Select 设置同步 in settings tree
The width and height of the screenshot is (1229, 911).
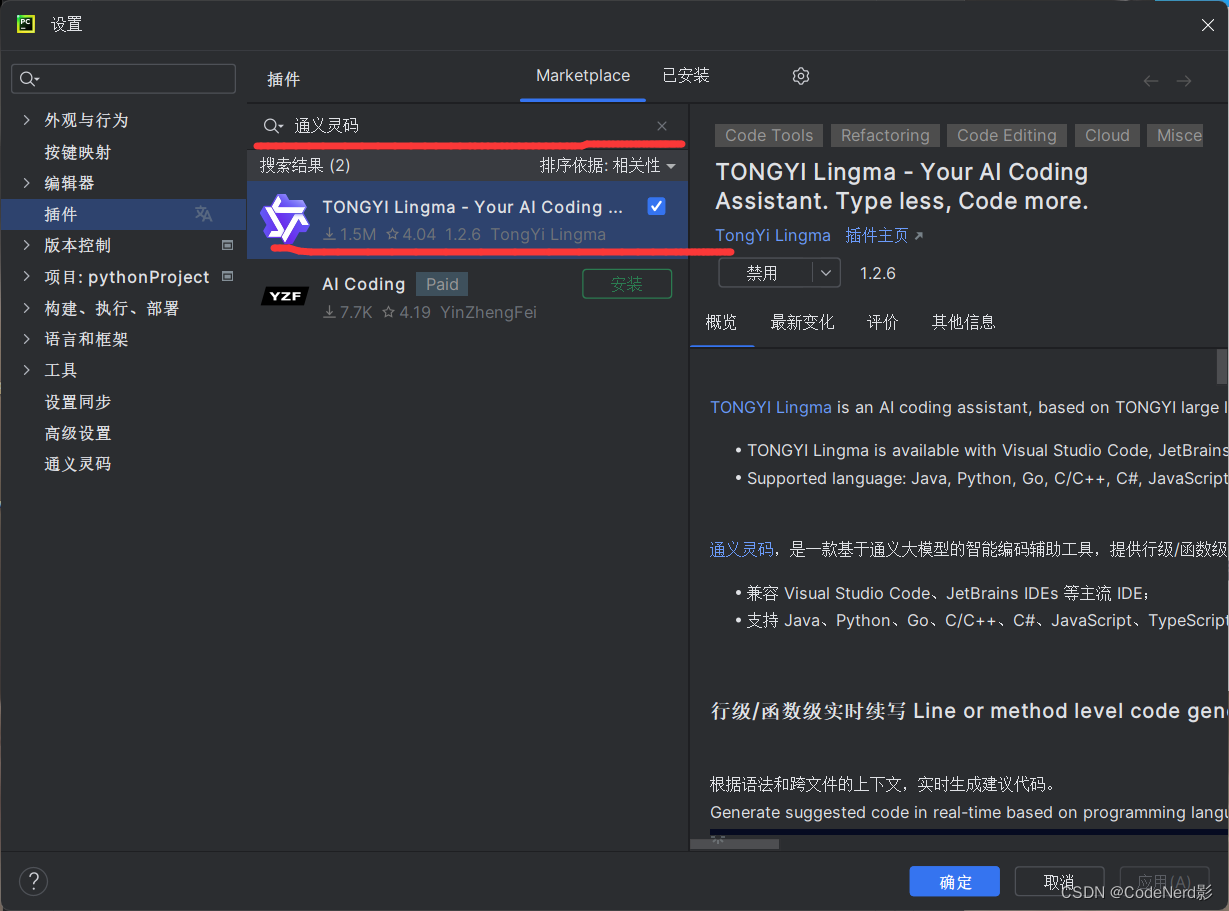point(78,402)
